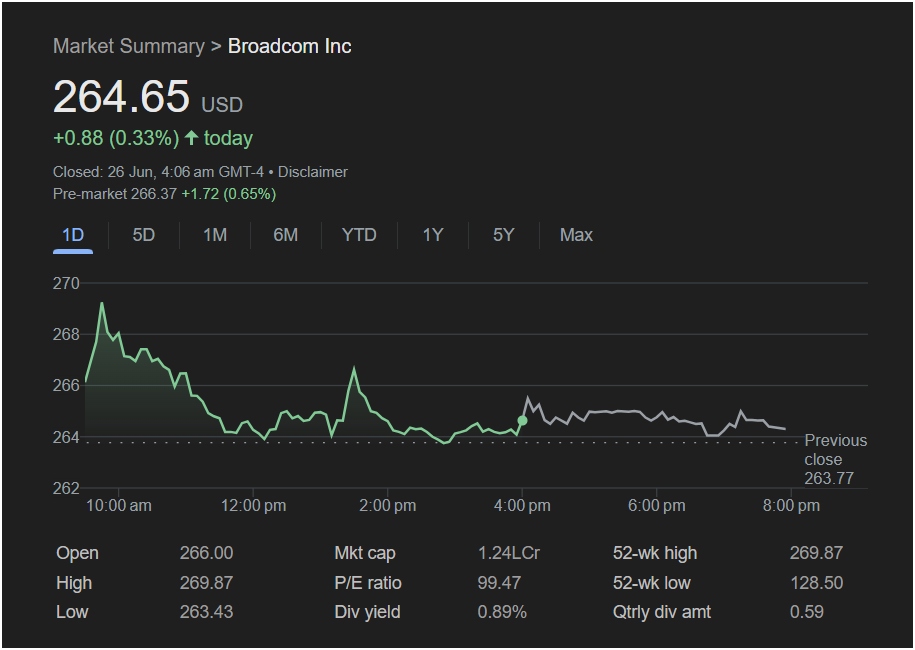Click the Mkt cap label

click(x=365, y=553)
